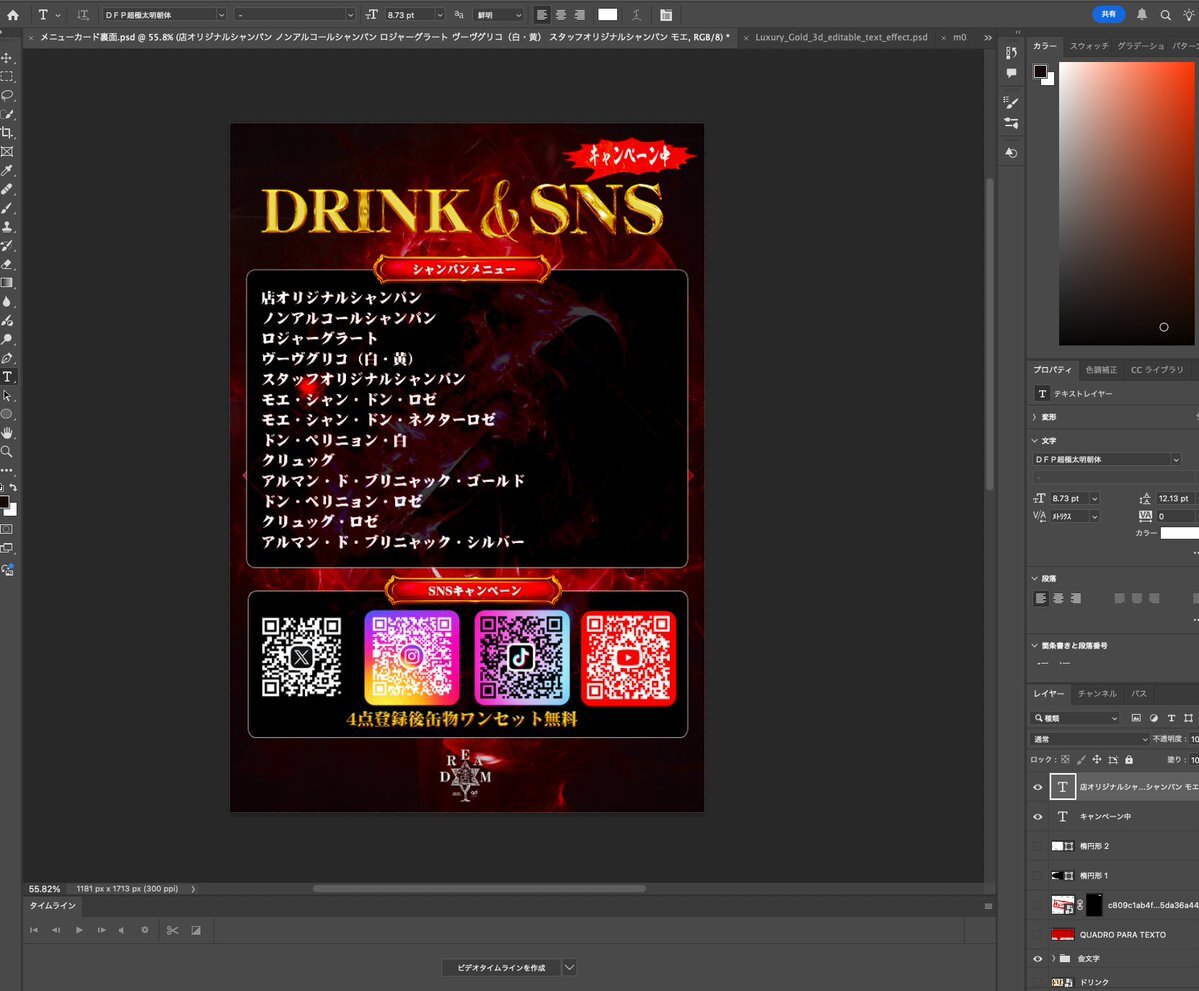The width and height of the screenshot is (1199, 991).
Task: Select the Spot Healing Brush tool
Action: click(x=7, y=189)
